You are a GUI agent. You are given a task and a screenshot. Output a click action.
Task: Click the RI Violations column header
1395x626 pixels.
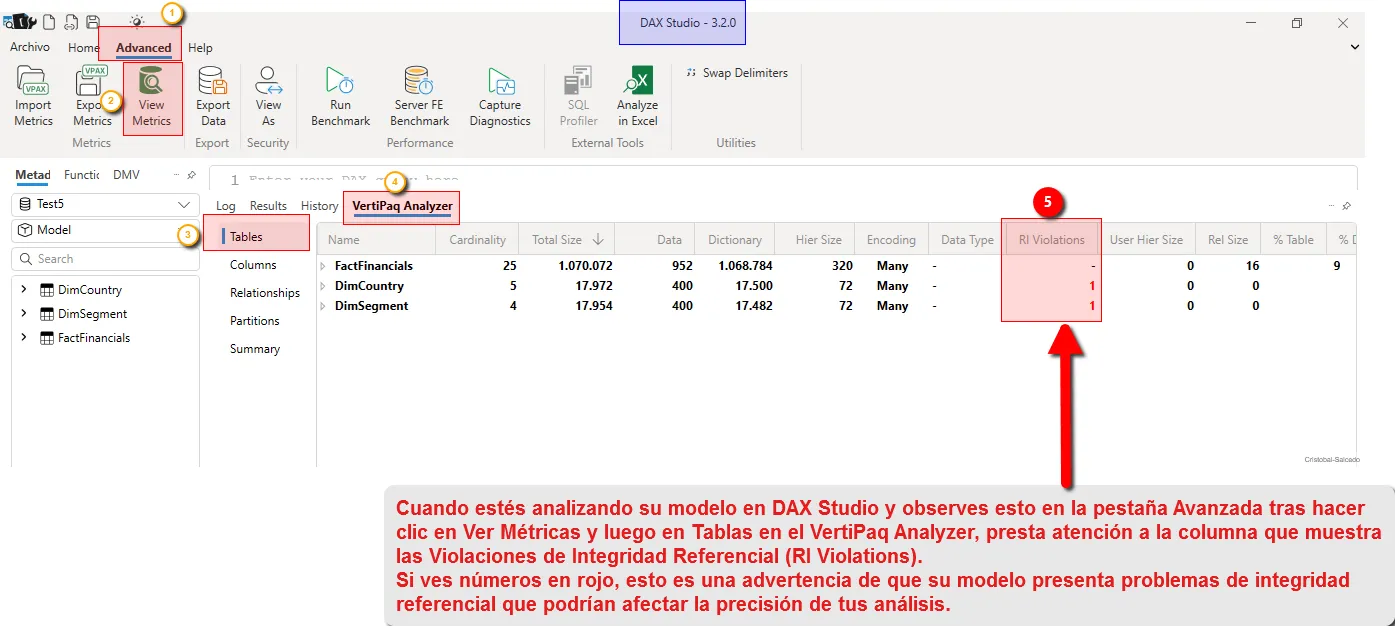(x=1051, y=240)
